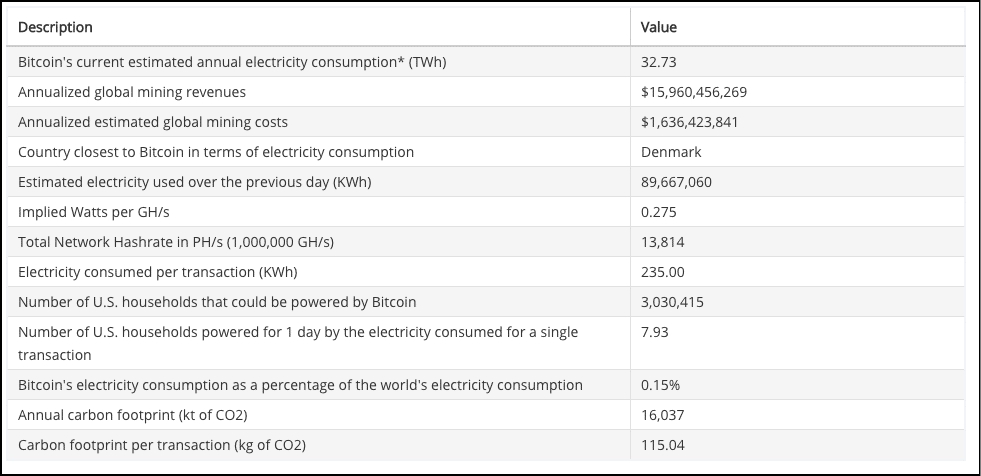
Task: Select the 13,814 hashrate value
Action: (662, 242)
